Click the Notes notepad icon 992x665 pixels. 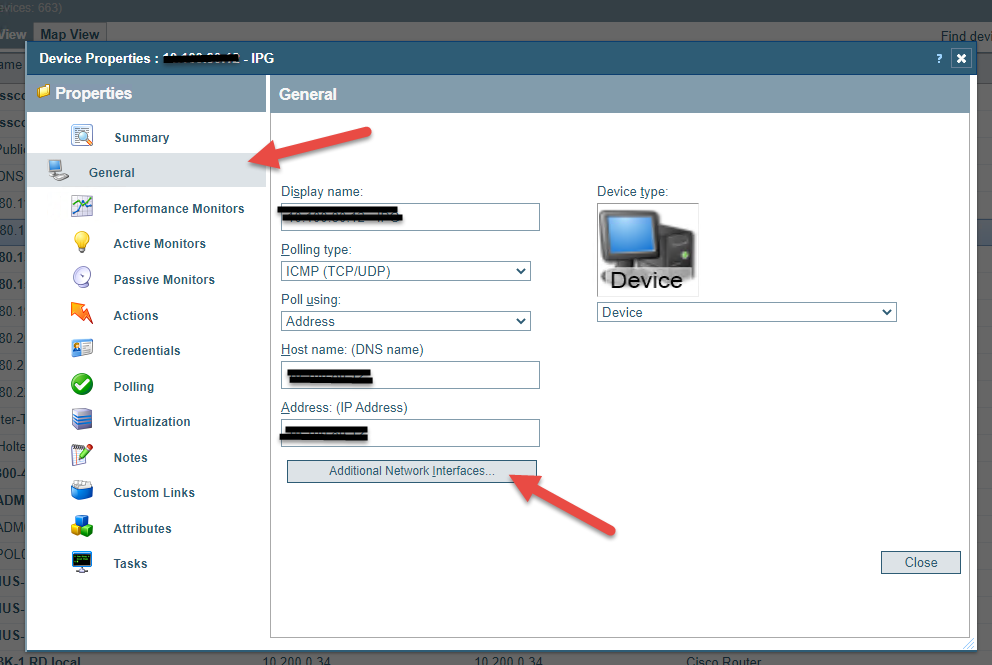(82, 455)
